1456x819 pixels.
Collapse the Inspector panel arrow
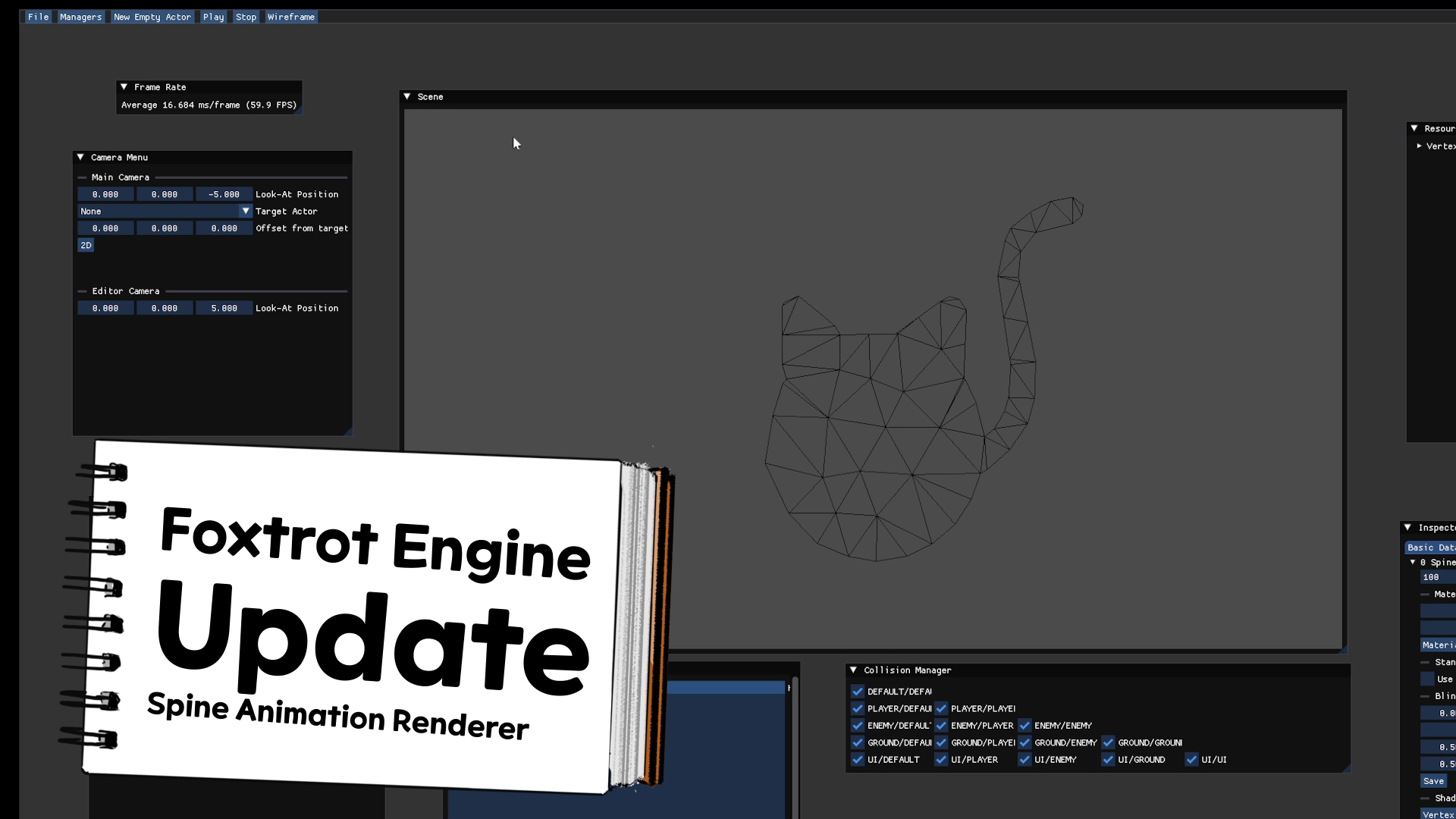point(1407,528)
